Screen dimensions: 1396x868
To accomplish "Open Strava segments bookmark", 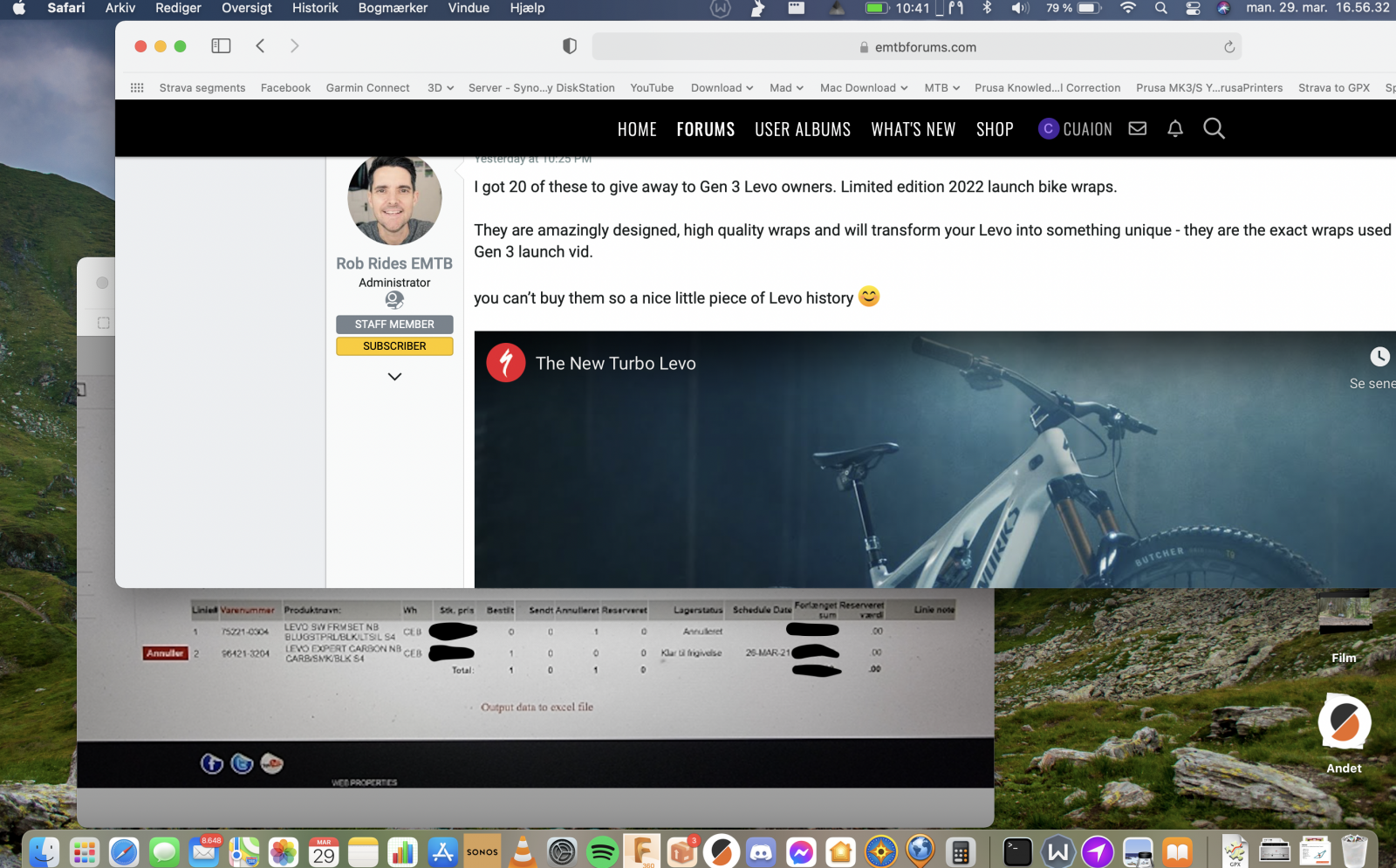I will [x=202, y=88].
